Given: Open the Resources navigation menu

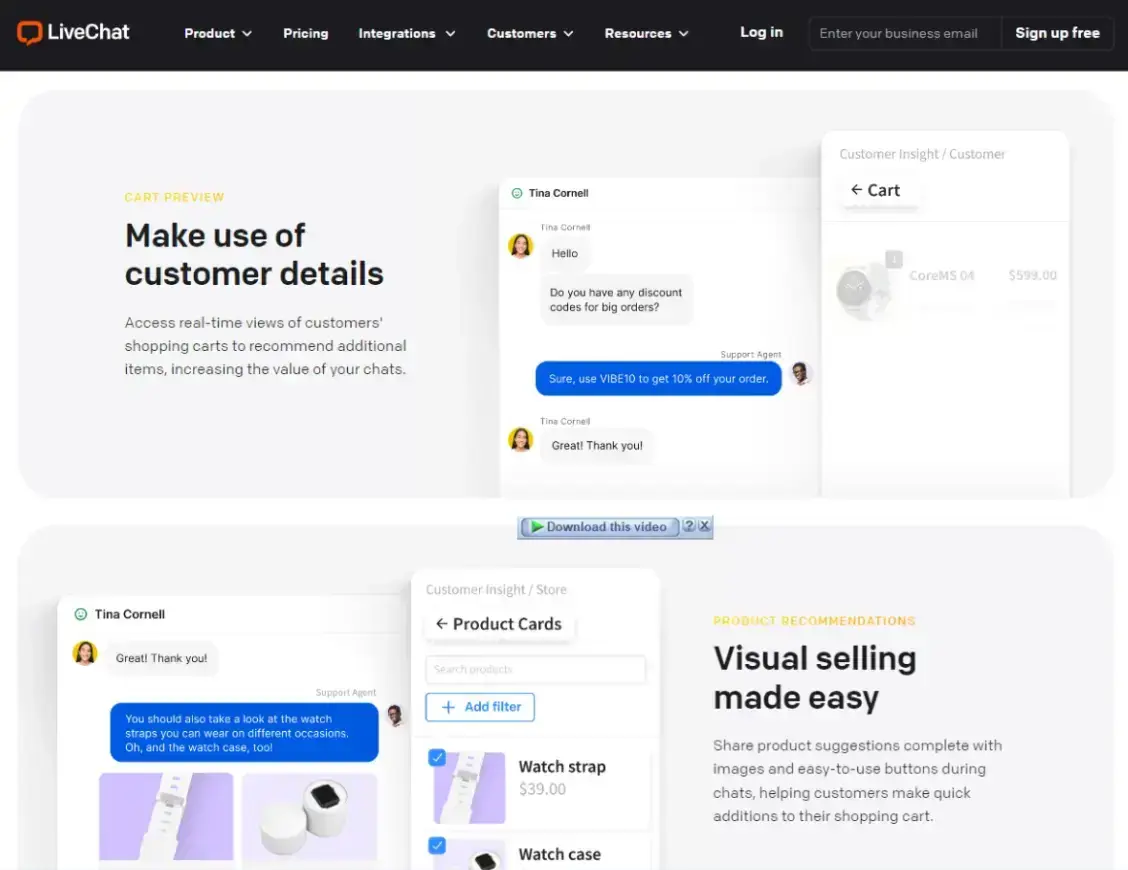Looking at the screenshot, I should (646, 33).
